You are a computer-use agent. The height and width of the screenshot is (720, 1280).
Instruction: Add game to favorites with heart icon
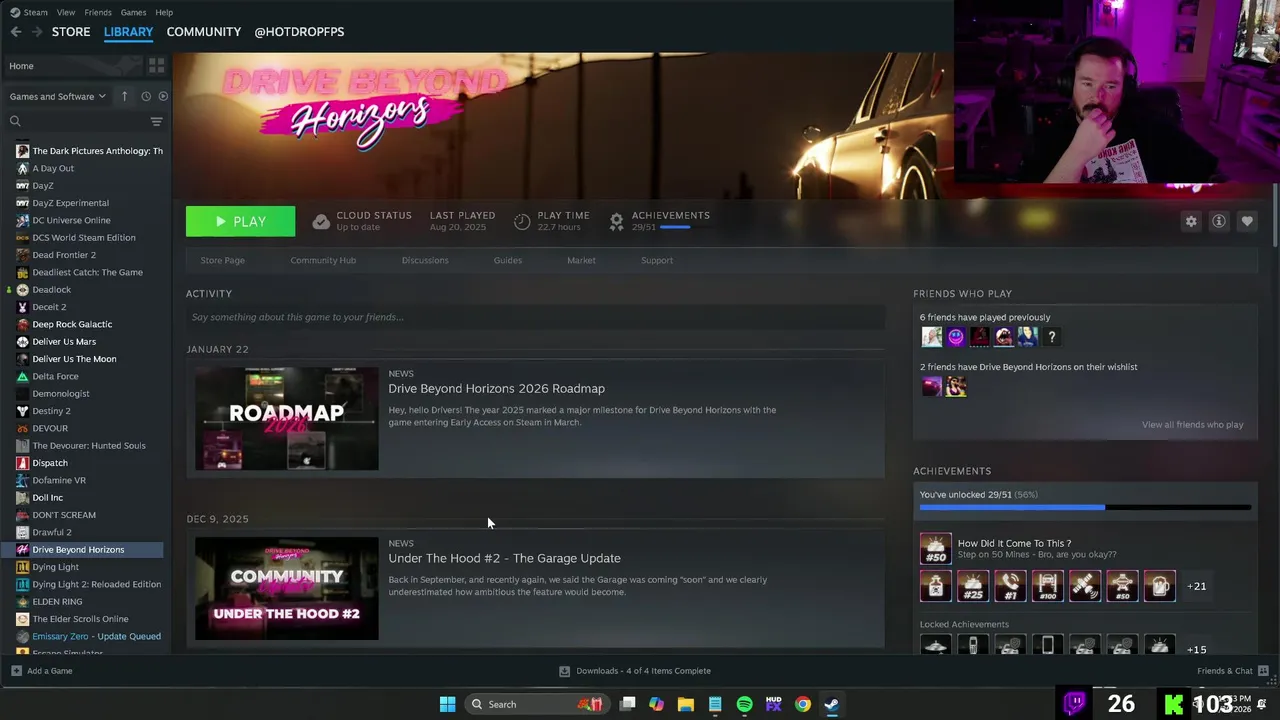(x=1247, y=221)
